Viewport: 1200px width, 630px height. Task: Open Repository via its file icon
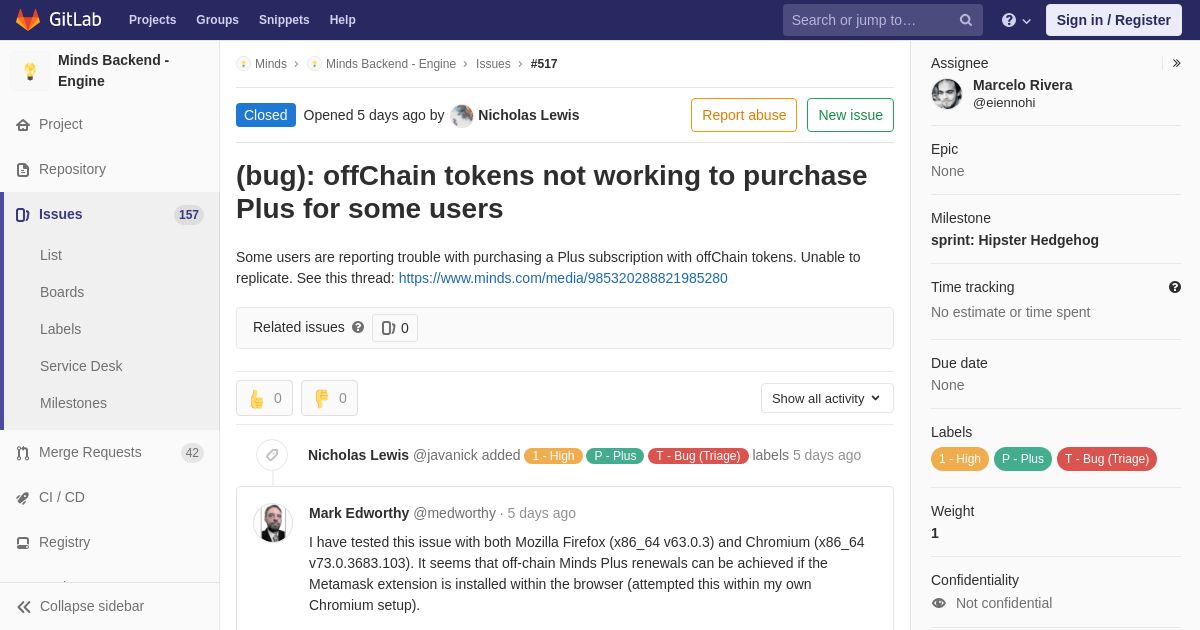click(x=23, y=170)
